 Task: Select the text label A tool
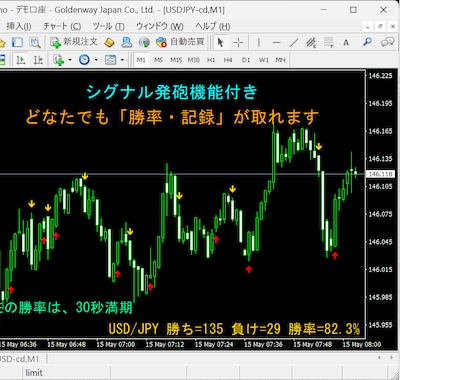click(x=346, y=42)
